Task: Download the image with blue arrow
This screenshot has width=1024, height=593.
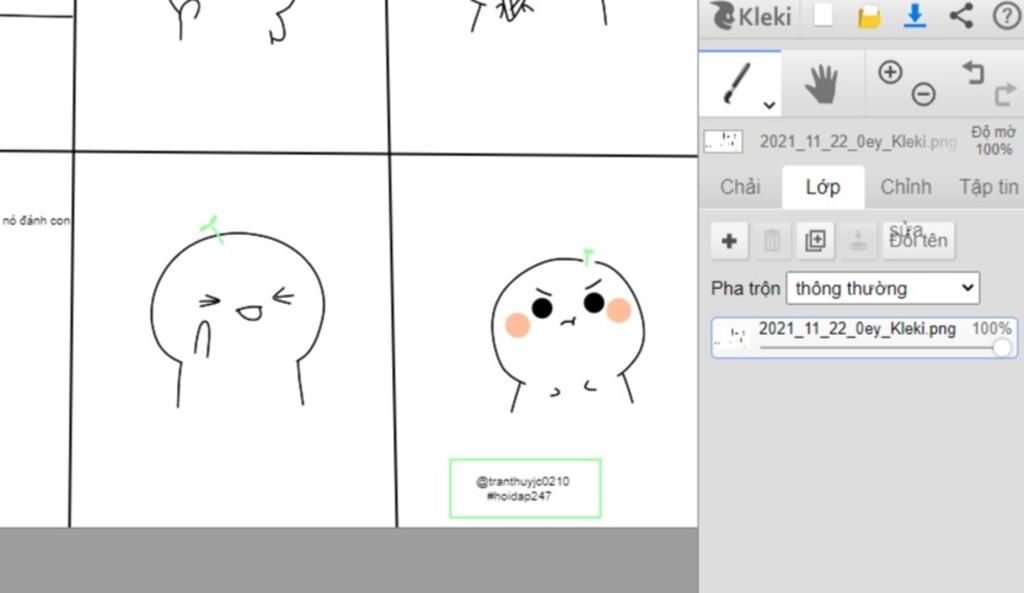Action: point(915,16)
